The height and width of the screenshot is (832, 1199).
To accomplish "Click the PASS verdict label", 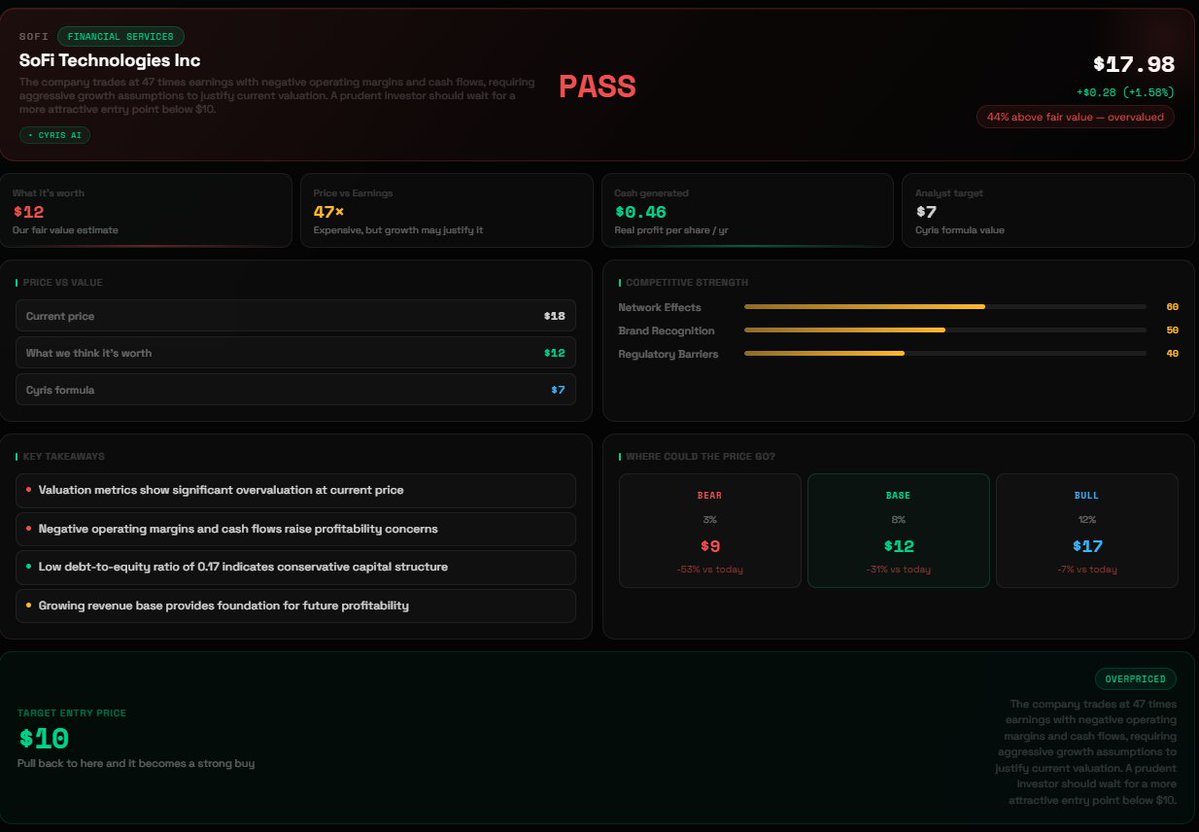I will pyautogui.click(x=597, y=86).
